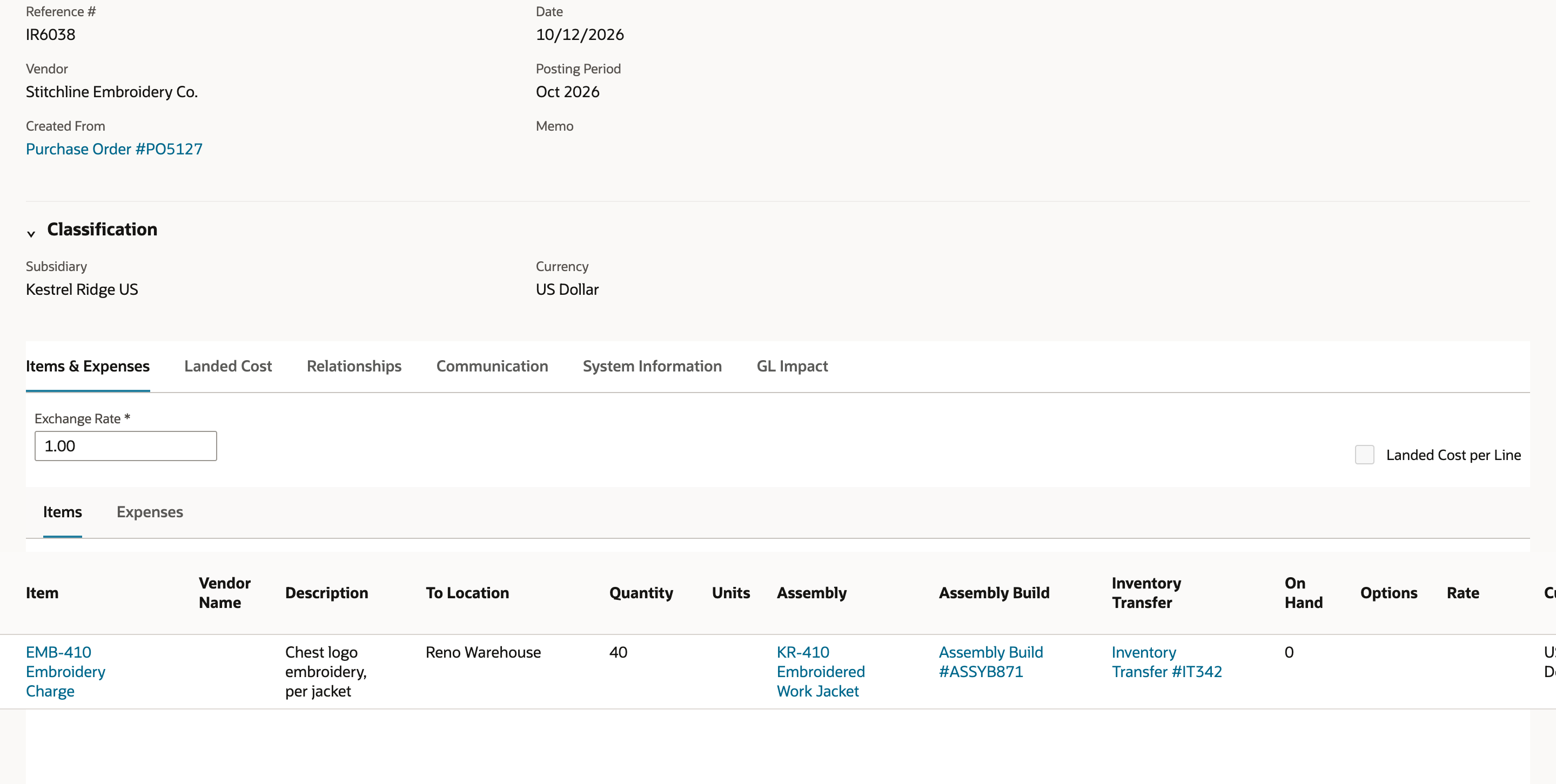Viewport: 1556px width, 784px height.
Task: Click the To Location column header
Action: pyautogui.click(x=467, y=593)
